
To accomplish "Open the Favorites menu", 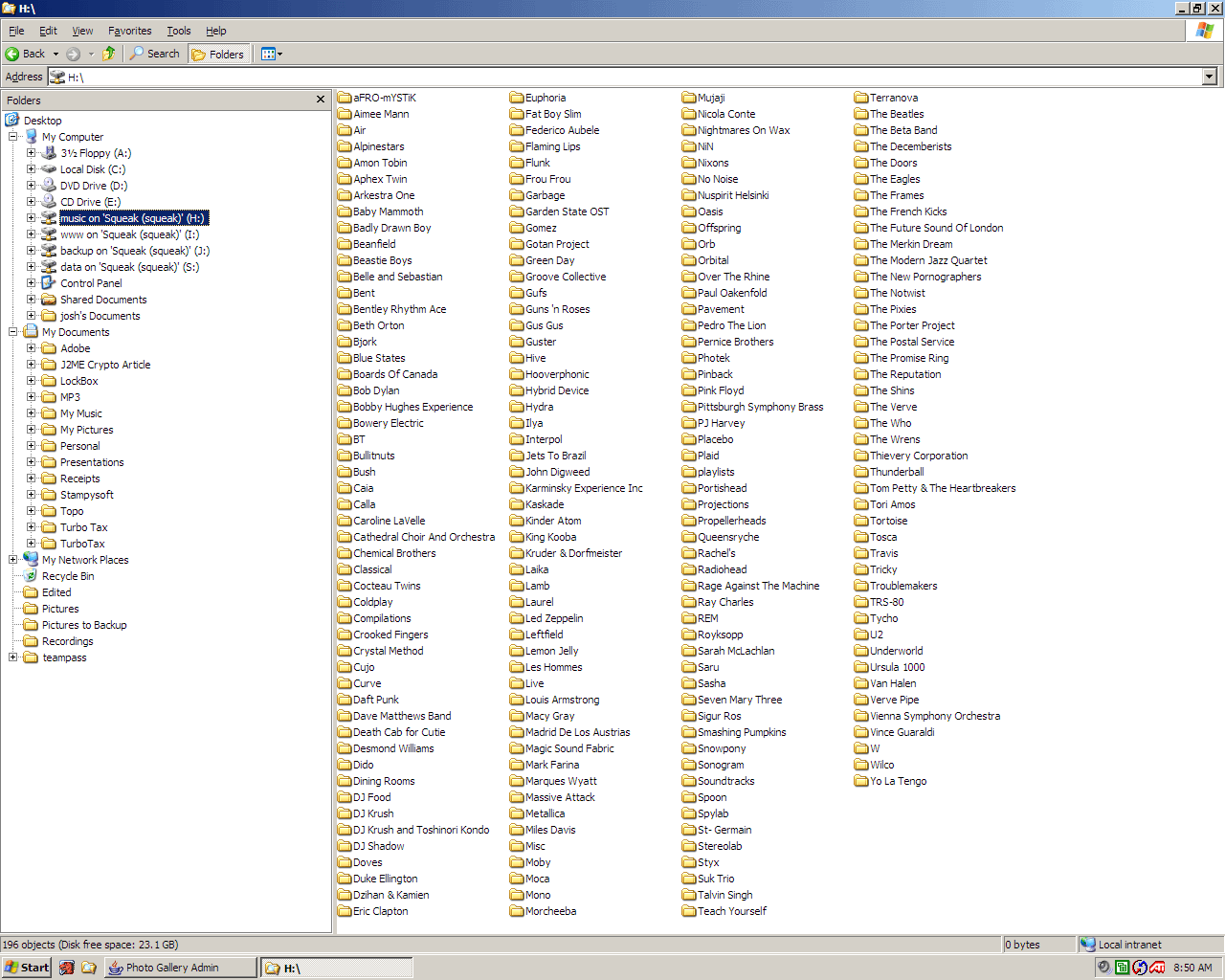I will click(129, 31).
